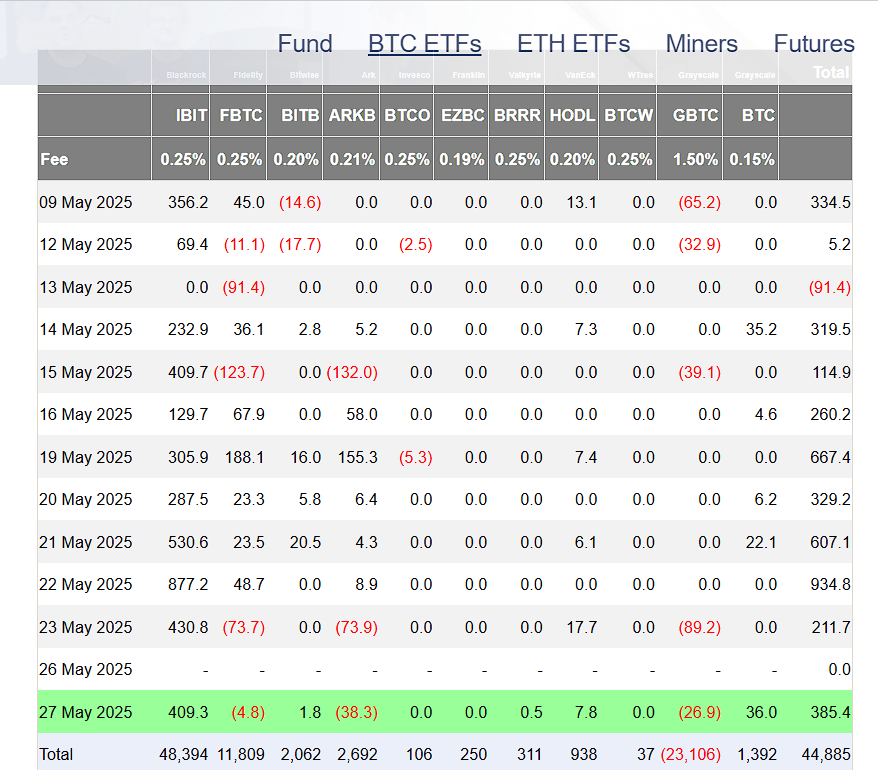Select the 09 May 2025 date cell
The width and height of the screenshot is (878, 770).
click(86, 202)
